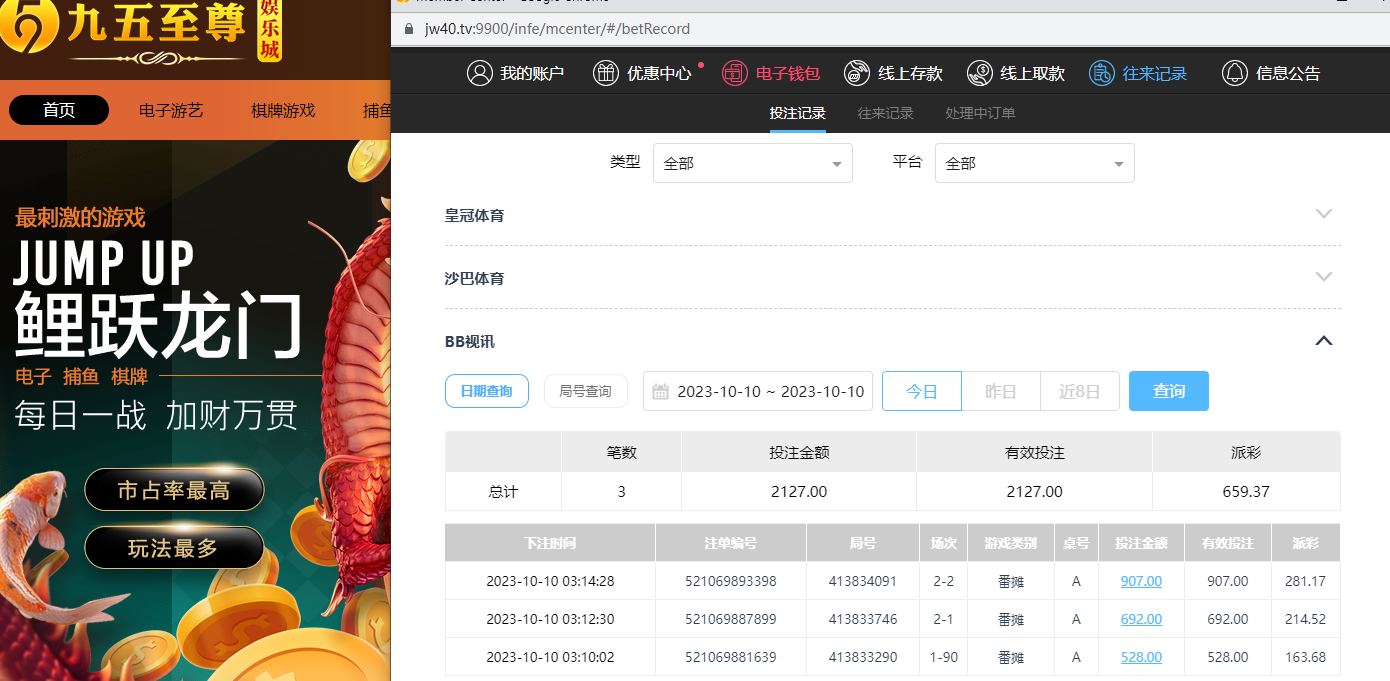The width and height of the screenshot is (1390, 681).
Task: Click the blue 查询 button
Action: [1169, 391]
